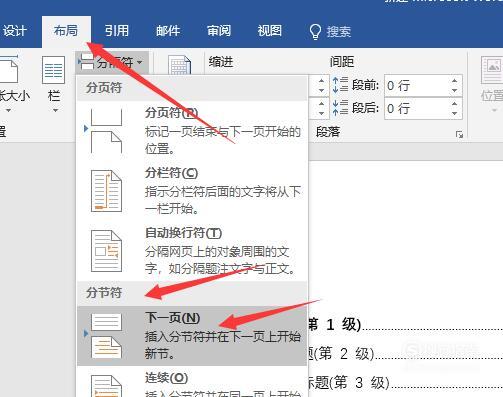
Task: Open paragraph settings dialog launcher
Action: tap(460, 134)
